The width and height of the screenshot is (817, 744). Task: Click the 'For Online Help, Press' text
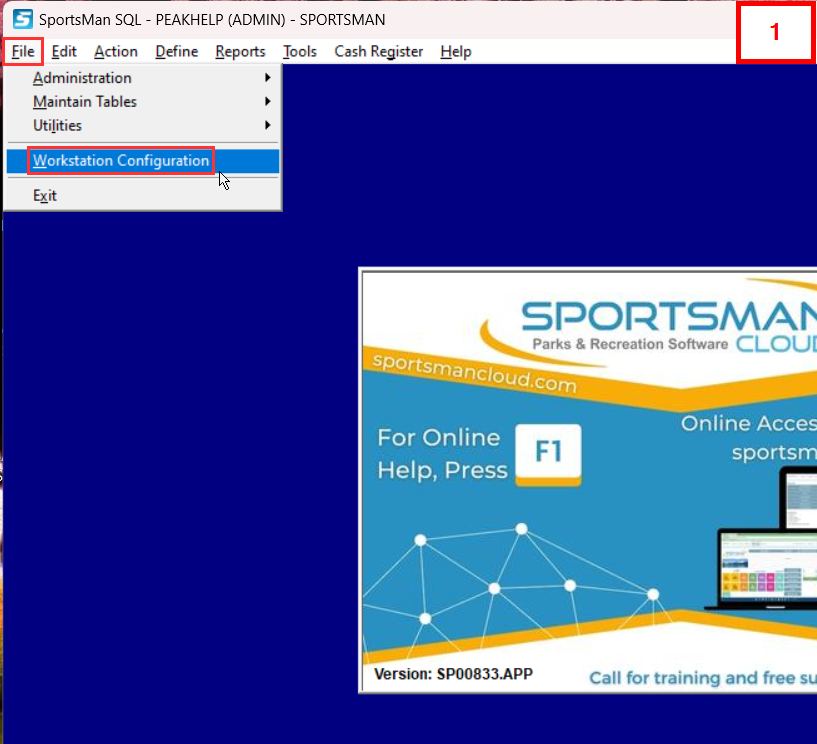click(x=442, y=454)
